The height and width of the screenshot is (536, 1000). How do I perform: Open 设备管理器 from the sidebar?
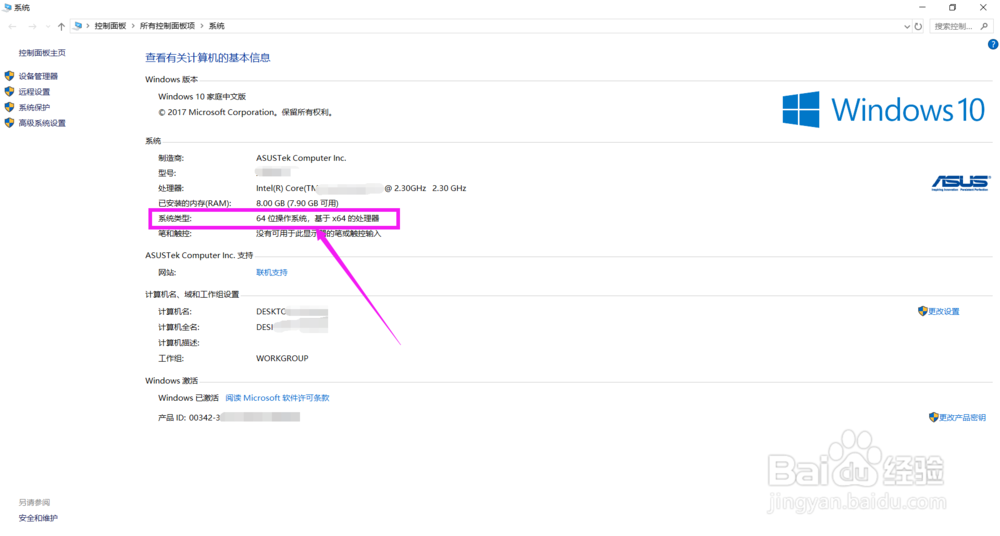[38, 76]
